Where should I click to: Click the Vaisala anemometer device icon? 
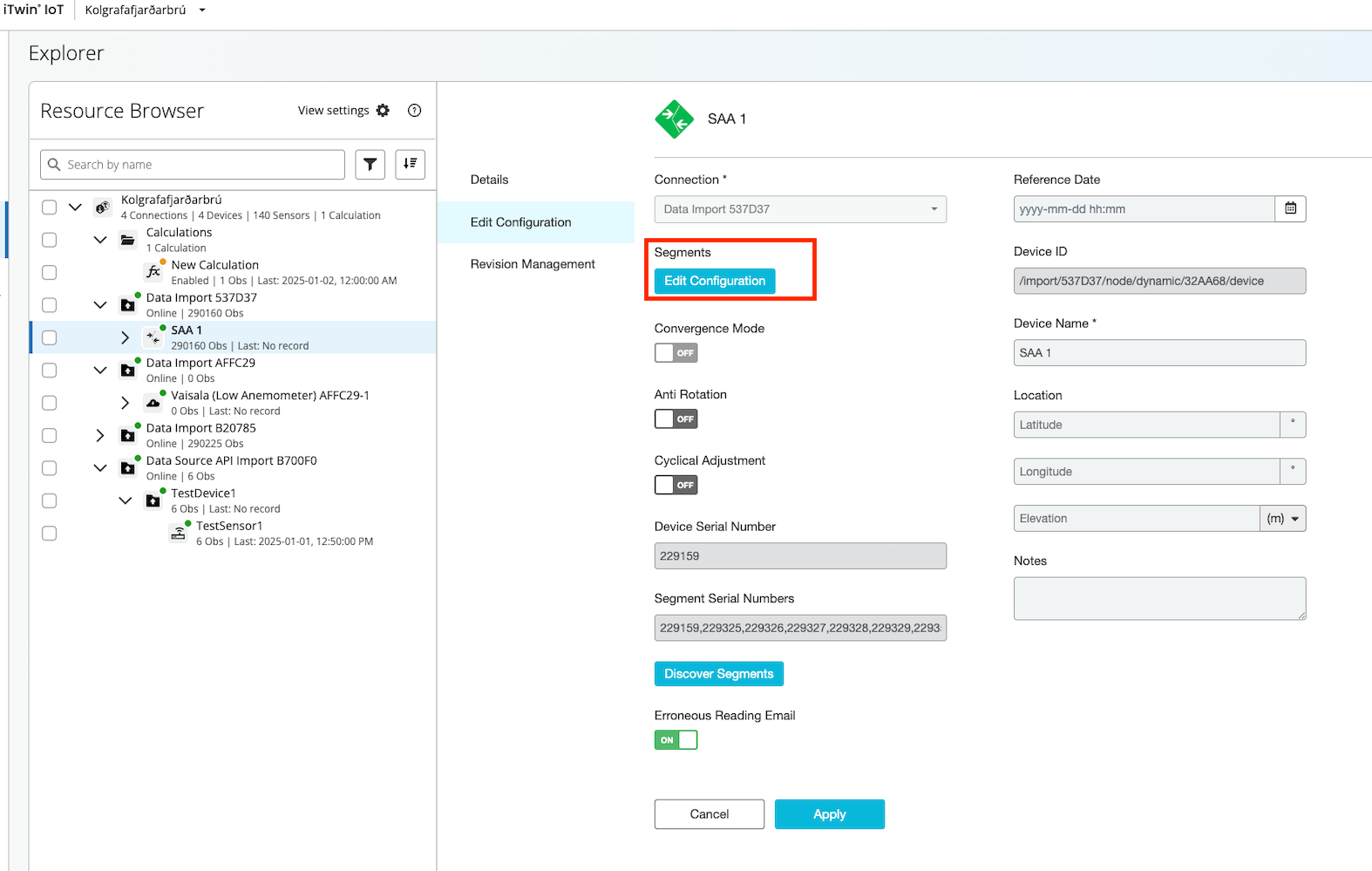pos(153,403)
